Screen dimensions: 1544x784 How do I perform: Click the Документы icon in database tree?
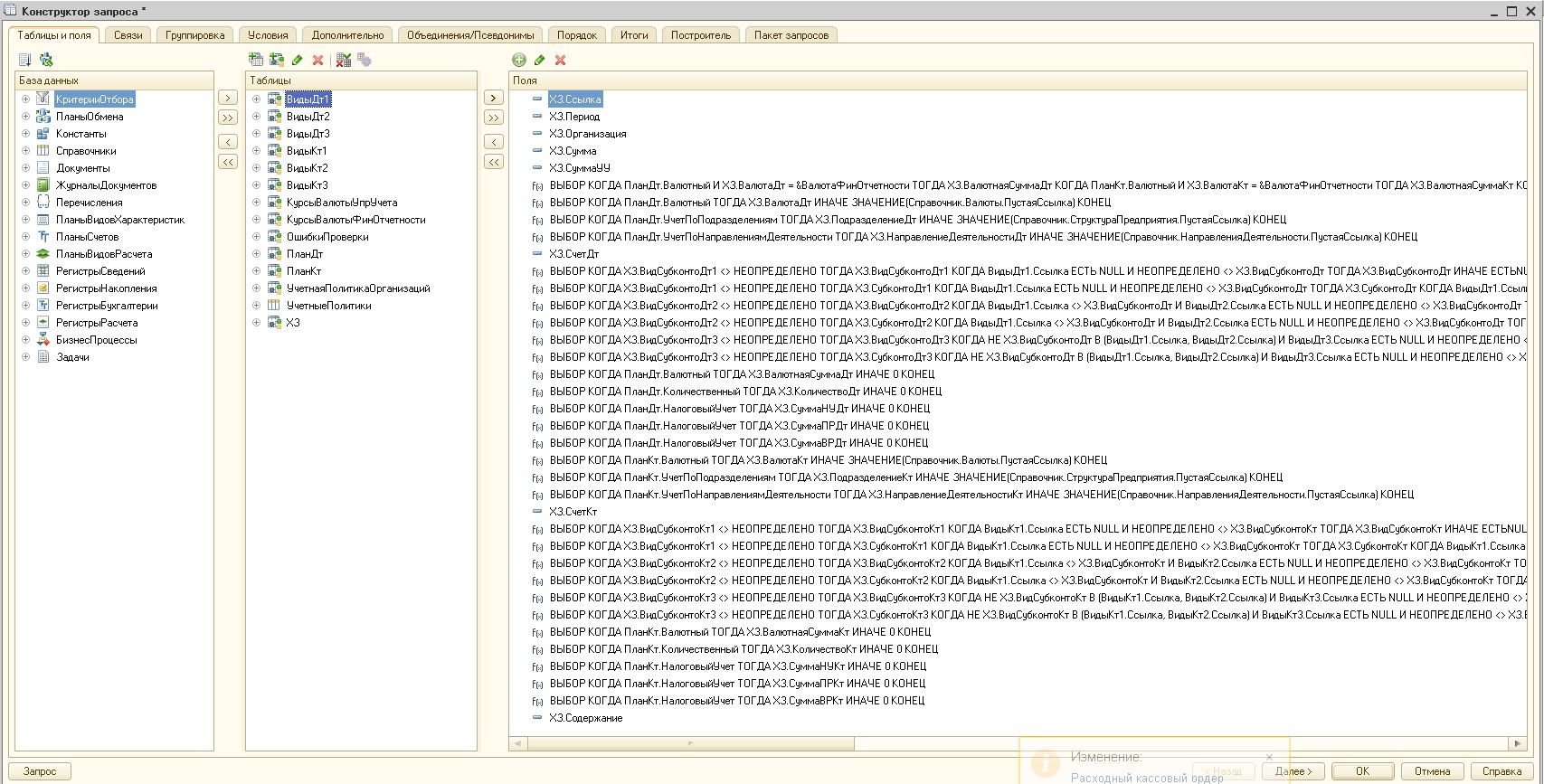[43, 167]
